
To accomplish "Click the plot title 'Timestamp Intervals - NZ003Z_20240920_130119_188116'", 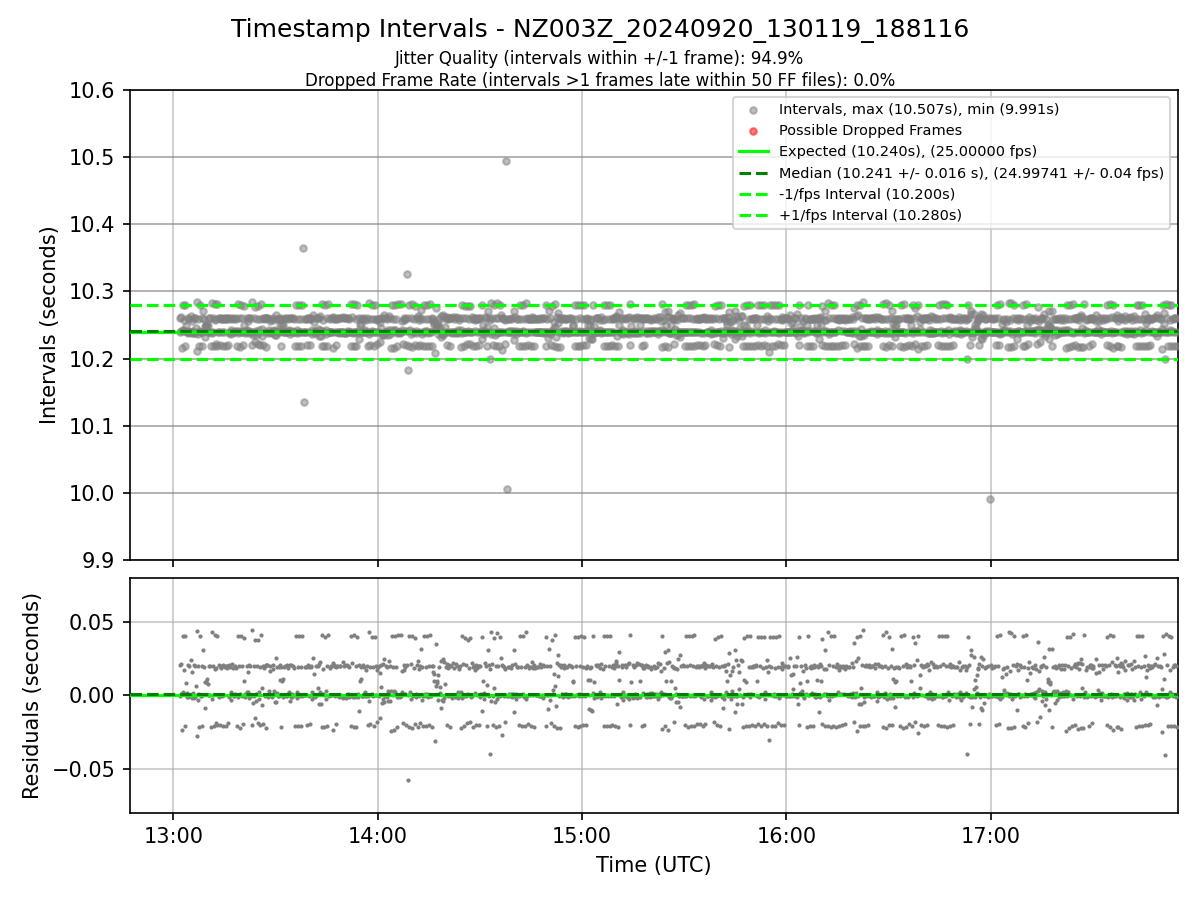I will click(600, 29).
